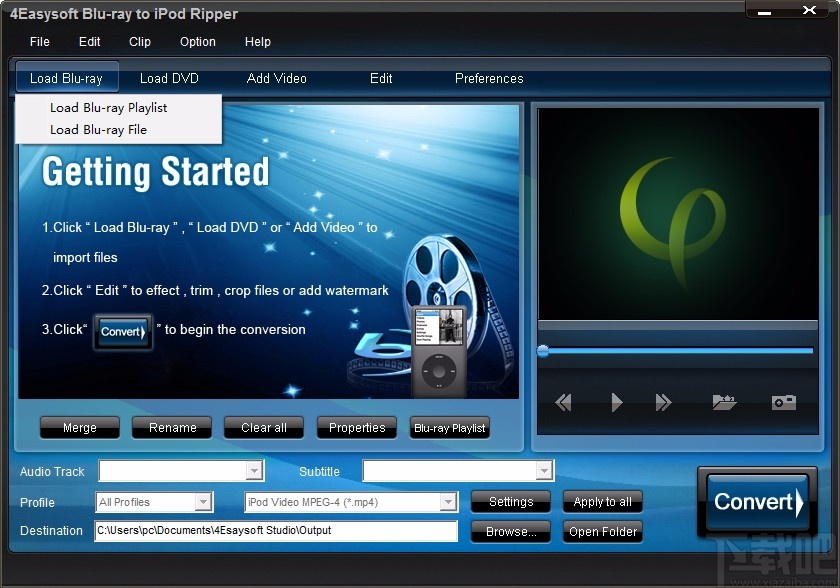Open the Blu-ray Playlist
The height and width of the screenshot is (588, 840).
(449, 428)
